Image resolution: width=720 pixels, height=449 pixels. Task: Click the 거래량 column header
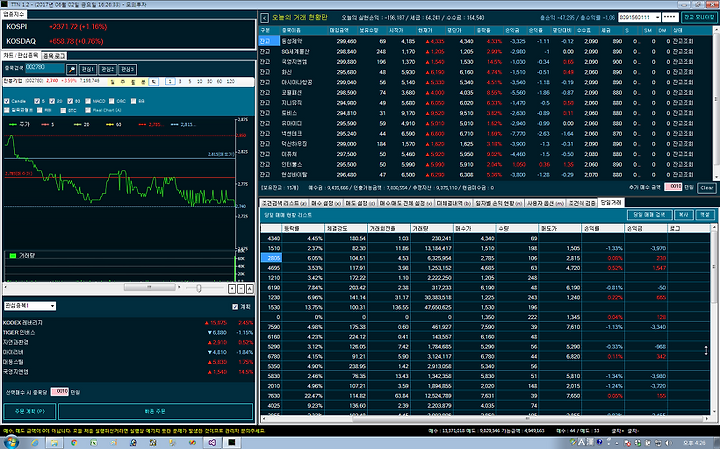coord(432,228)
